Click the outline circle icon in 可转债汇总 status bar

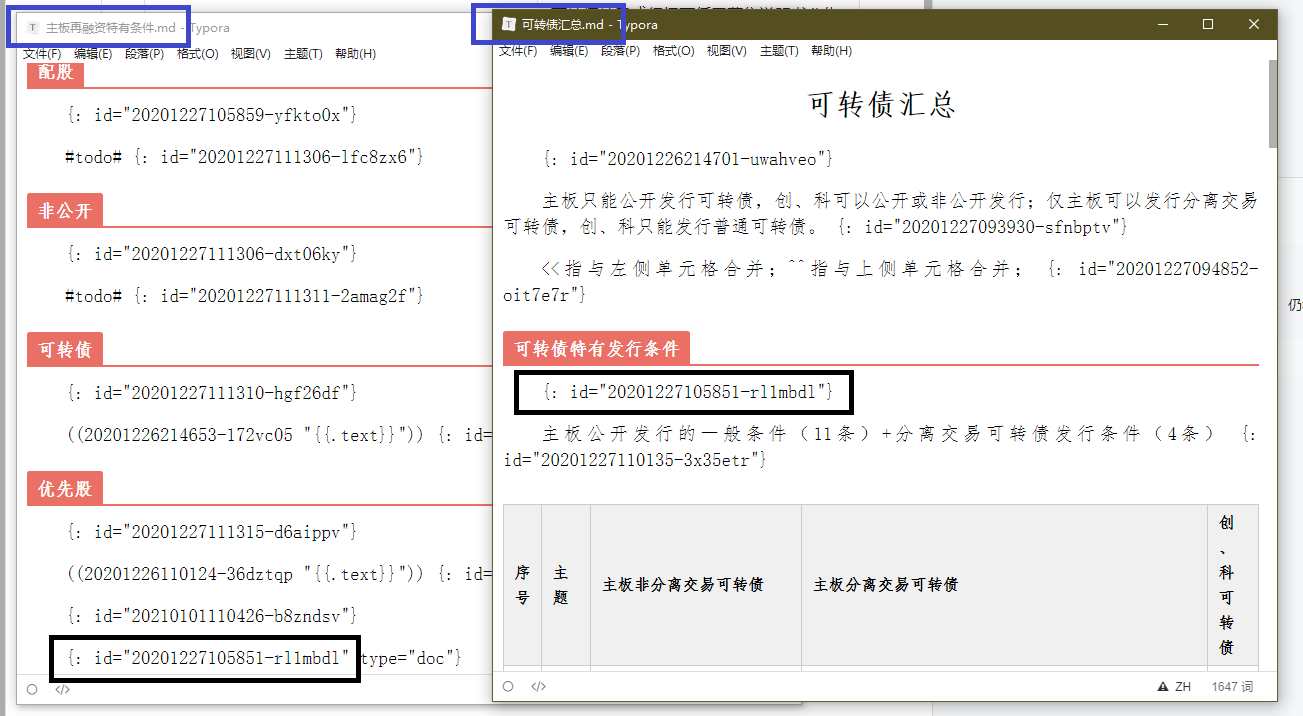[507, 686]
